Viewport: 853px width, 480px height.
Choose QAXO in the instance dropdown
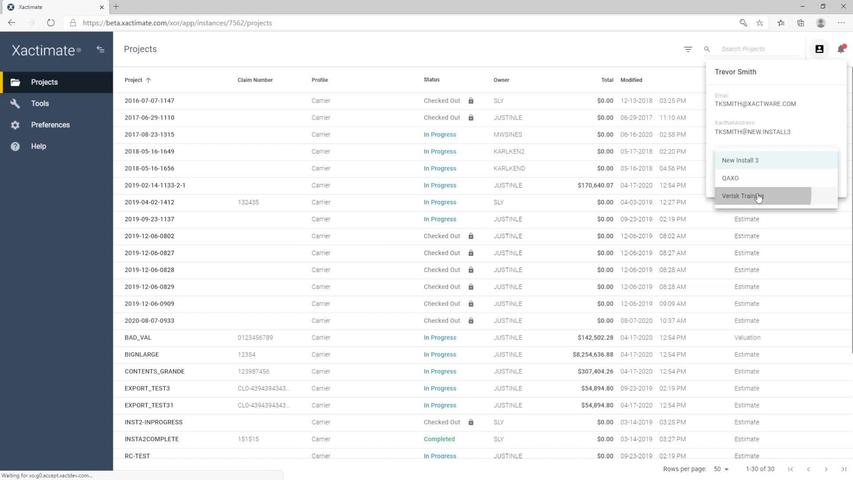(731, 178)
